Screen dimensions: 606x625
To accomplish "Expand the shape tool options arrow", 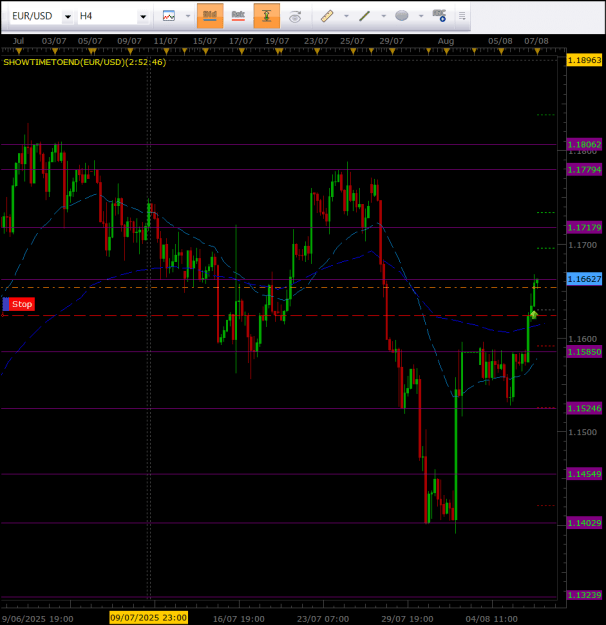I will pos(421,16).
